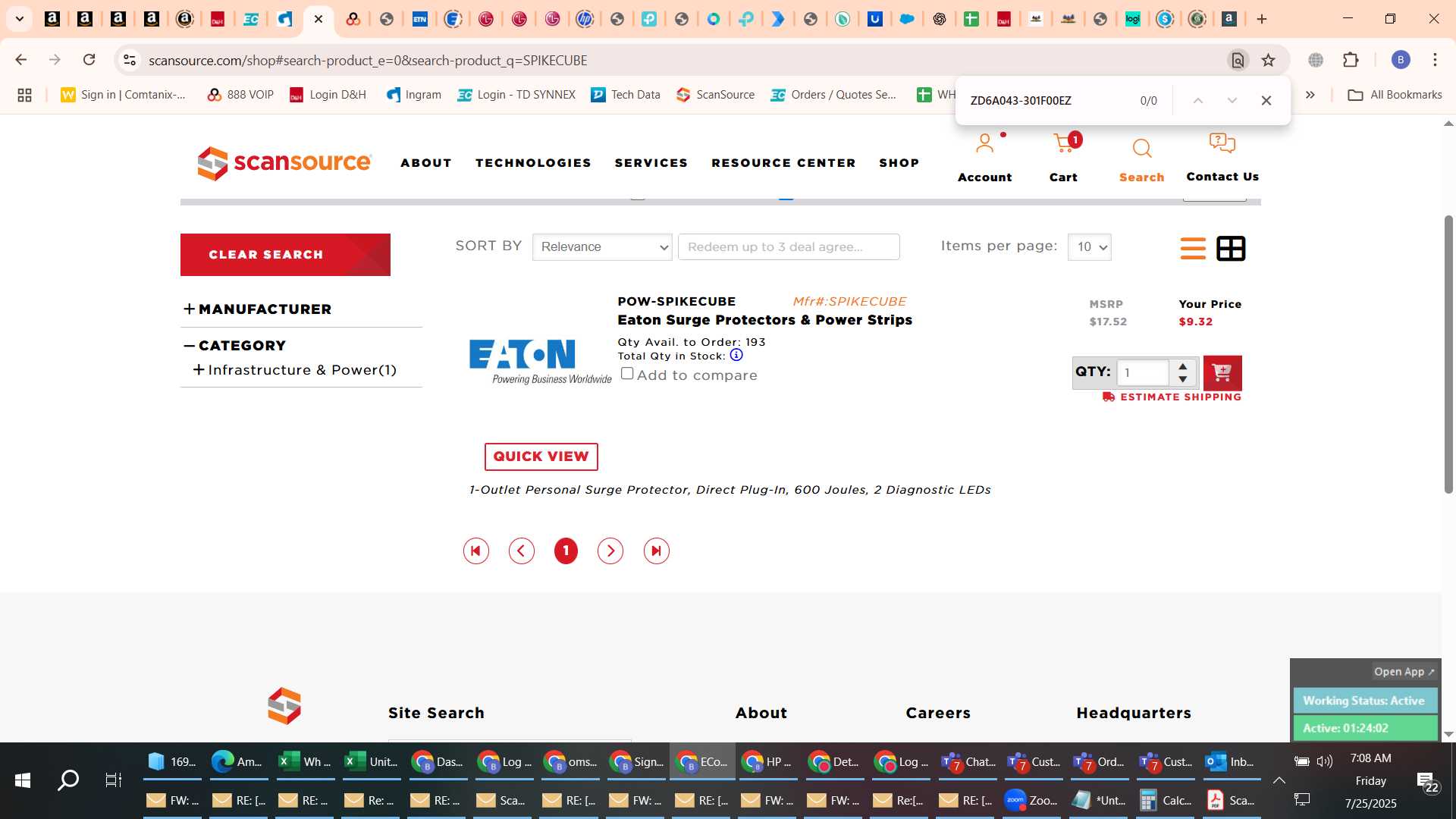Go to last results page

(x=656, y=551)
